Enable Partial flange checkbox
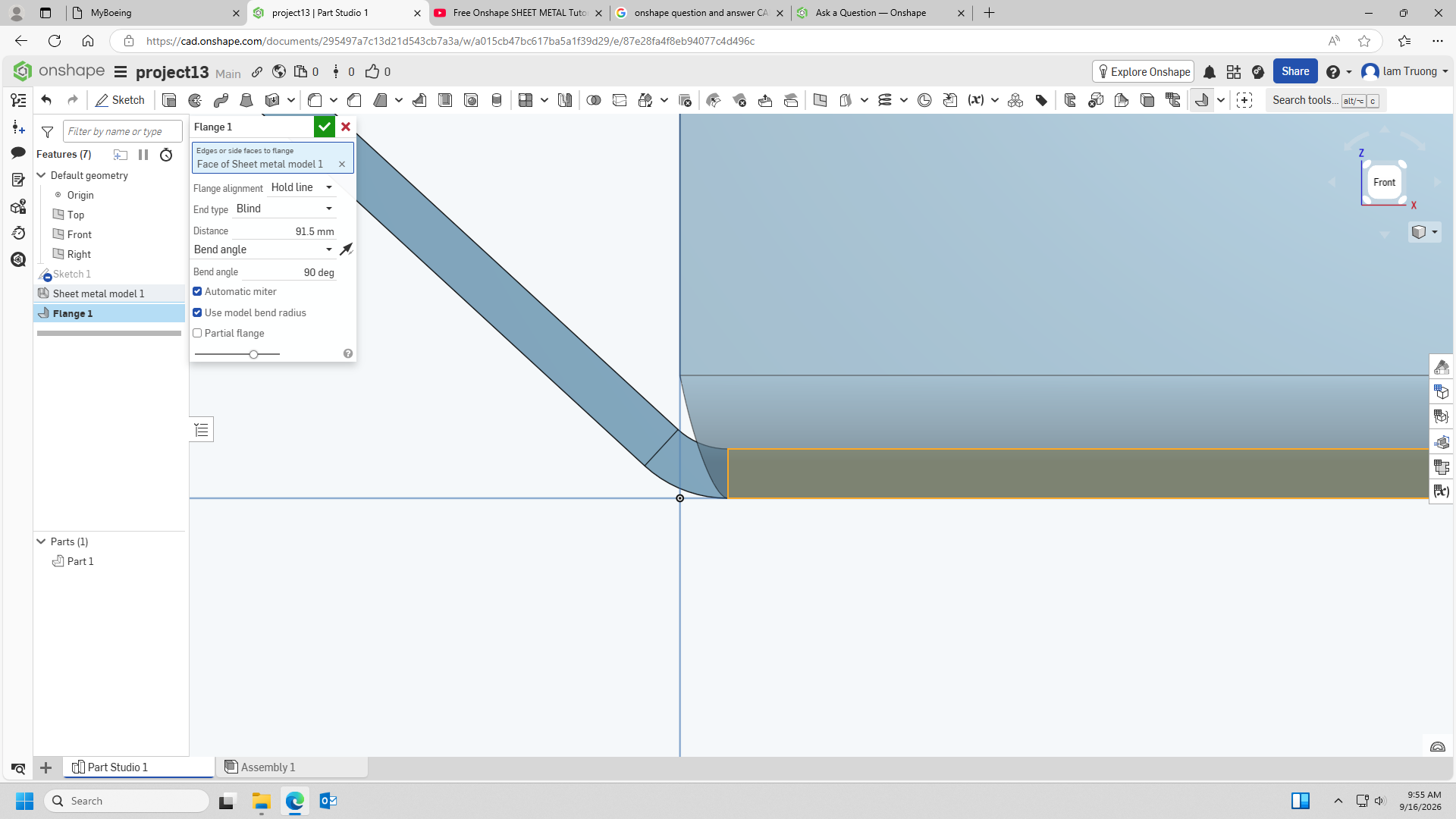 point(197,333)
